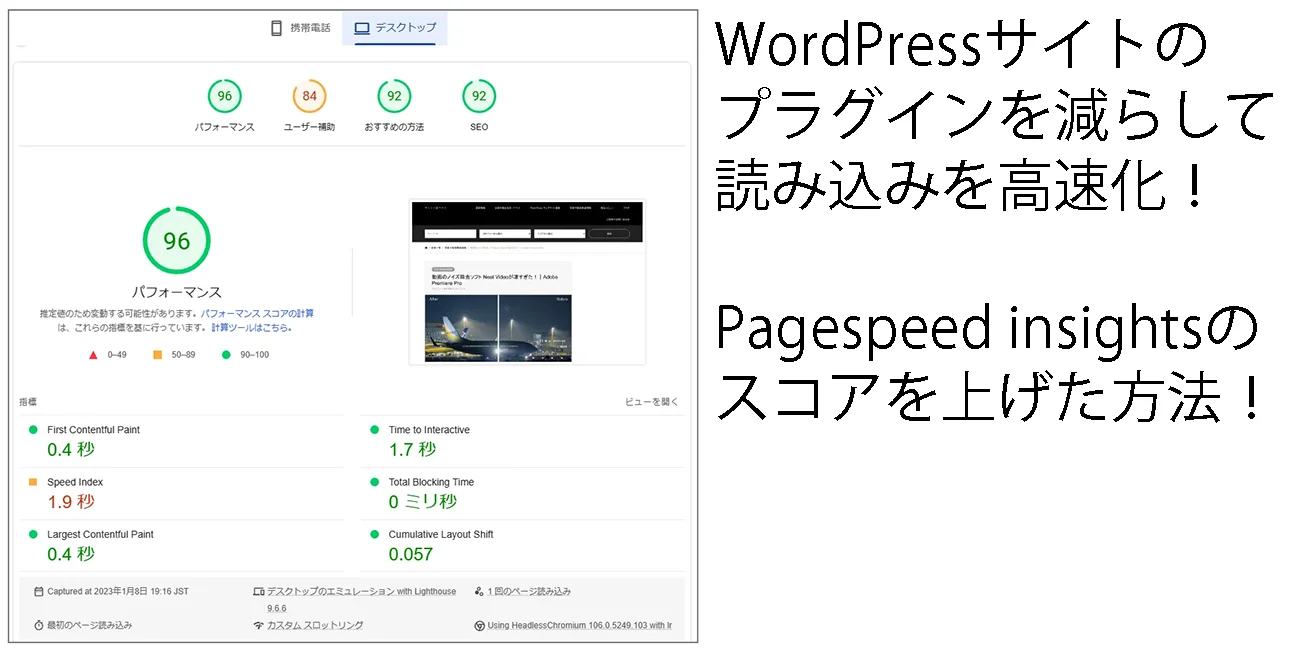
Task: Click the 0.057 layout shift value
Action: pos(411,554)
